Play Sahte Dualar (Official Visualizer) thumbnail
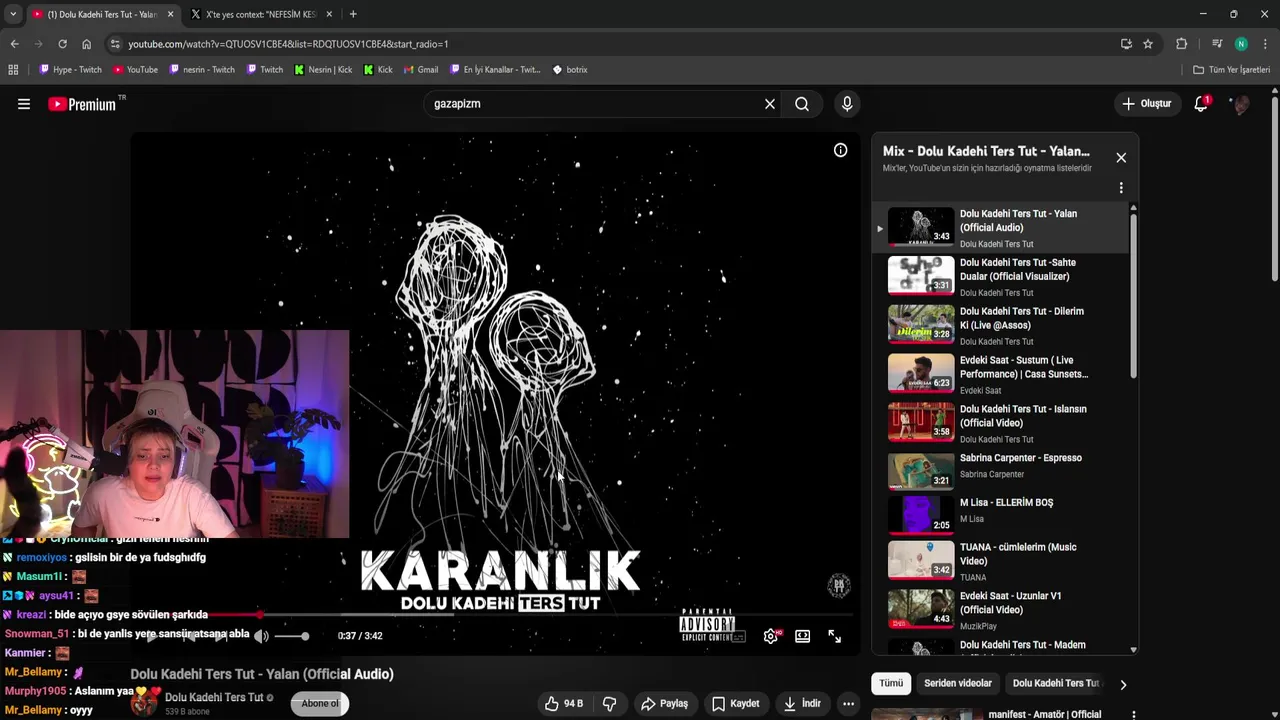This screenshot has height=720, width=1280. 921,275
